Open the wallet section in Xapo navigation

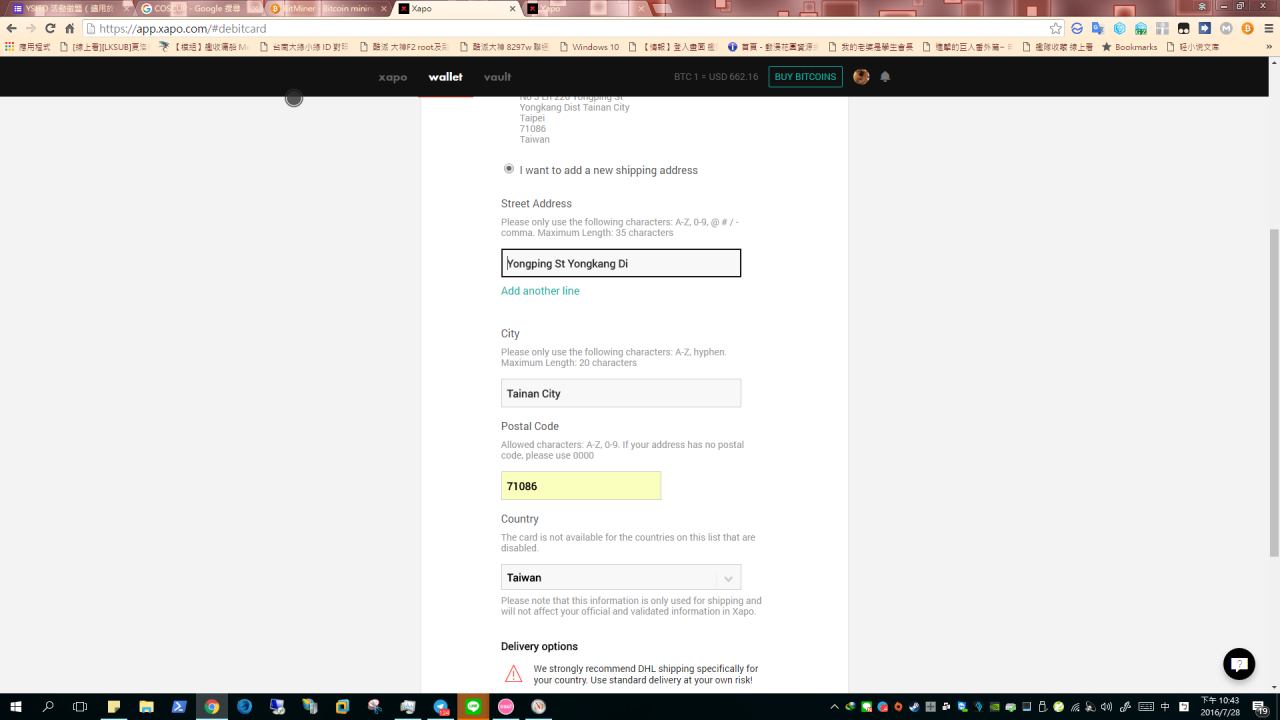[446, 77]
